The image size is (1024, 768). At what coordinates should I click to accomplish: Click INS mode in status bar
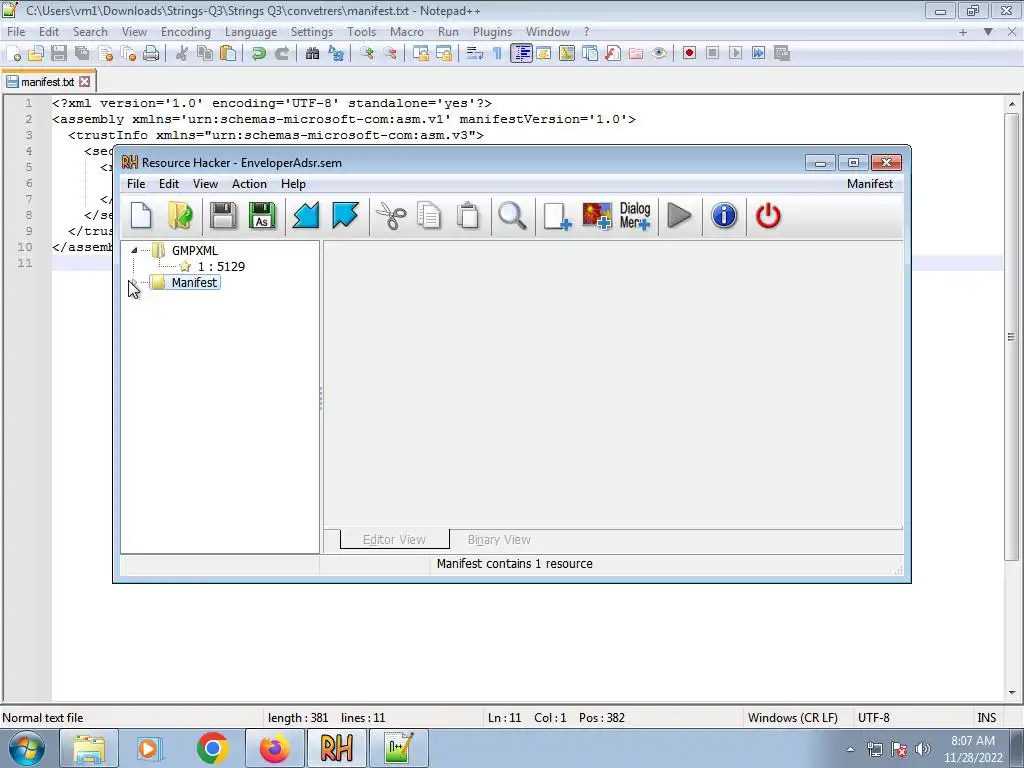coord(986,718)
